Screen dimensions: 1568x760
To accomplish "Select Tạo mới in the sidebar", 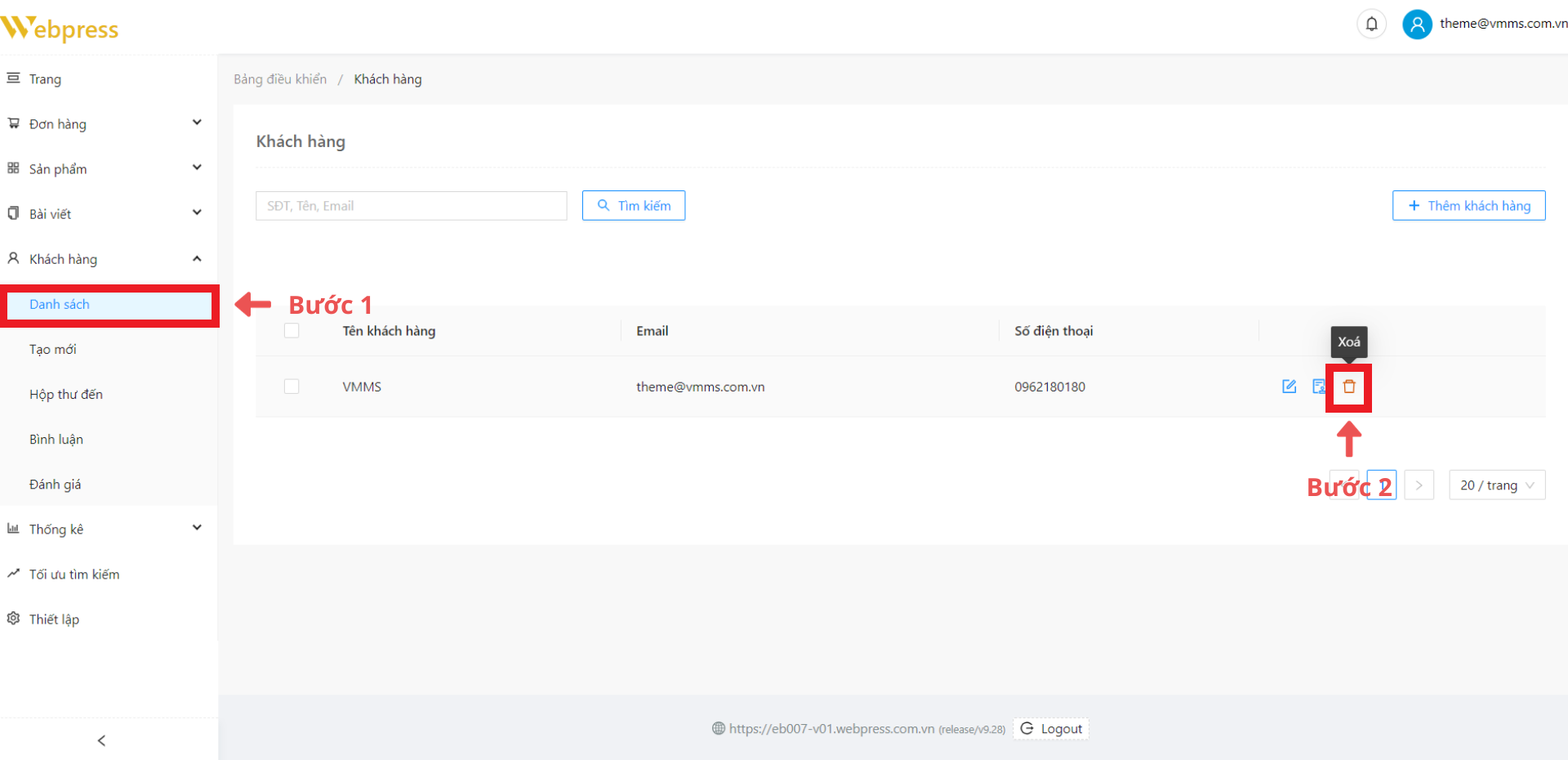I will click(53, 350).
